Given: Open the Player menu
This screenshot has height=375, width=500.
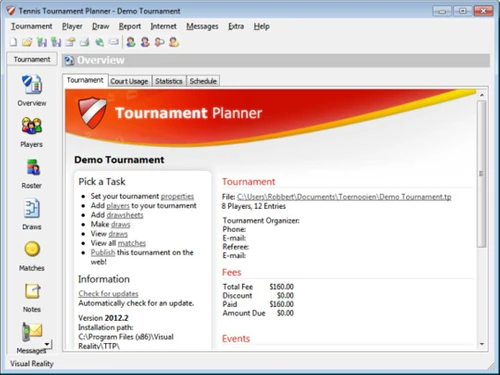Looking at the screenshot, I should tap(72, 26).
